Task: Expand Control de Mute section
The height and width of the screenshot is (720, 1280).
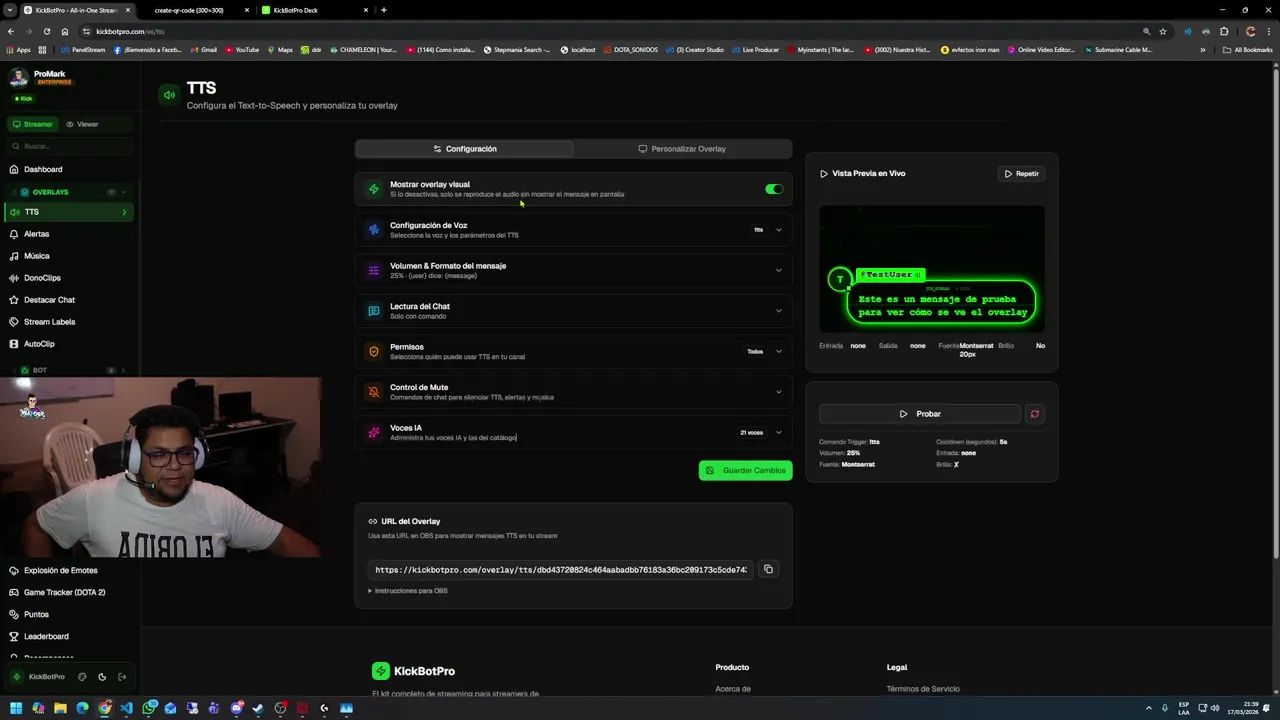Action: point(573,392)
